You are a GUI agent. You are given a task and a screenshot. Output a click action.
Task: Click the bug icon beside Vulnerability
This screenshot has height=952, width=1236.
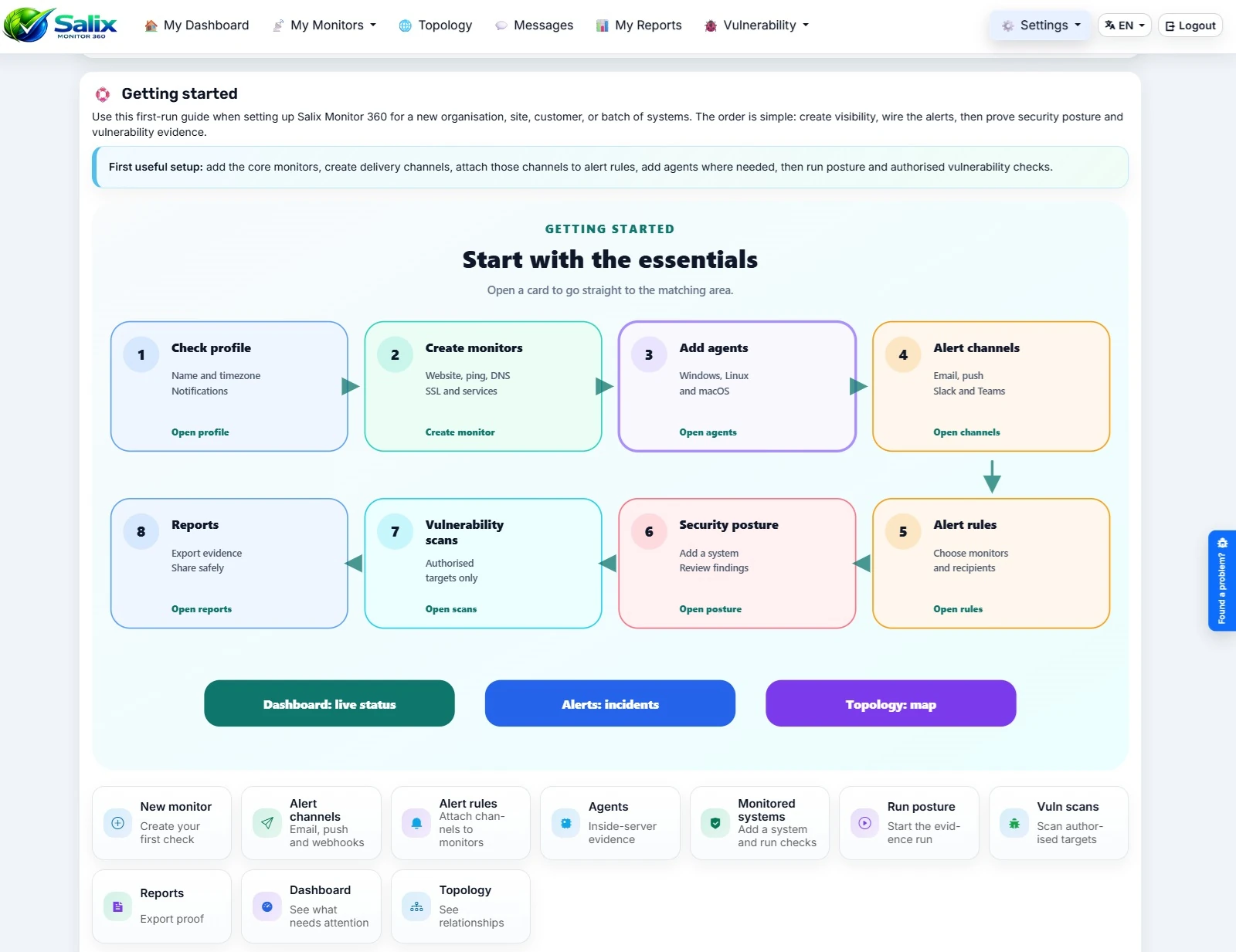pyautogui.click(x=711, y=25)
